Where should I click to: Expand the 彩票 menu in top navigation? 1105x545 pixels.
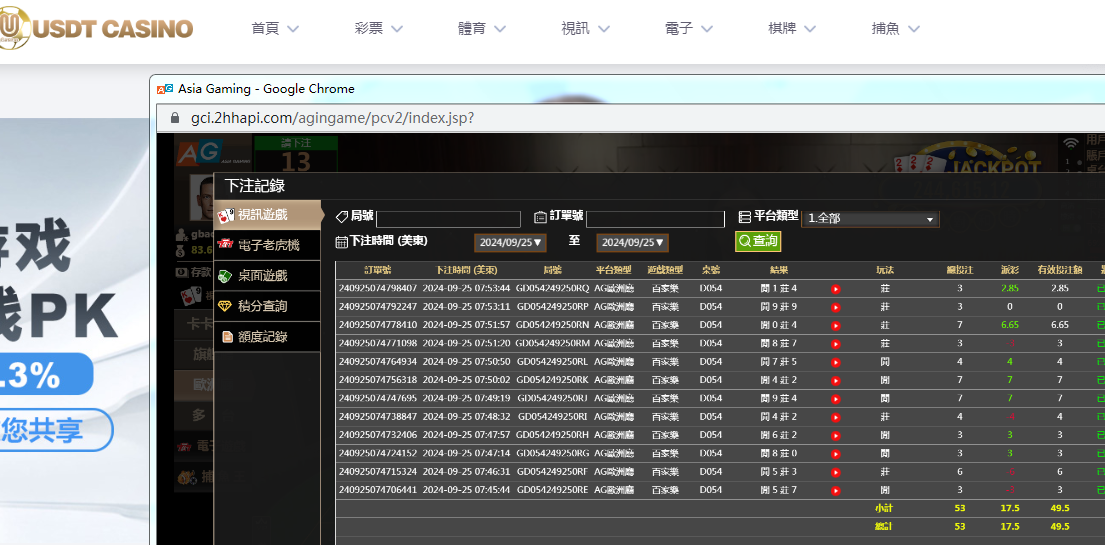[x=379, y=29]
